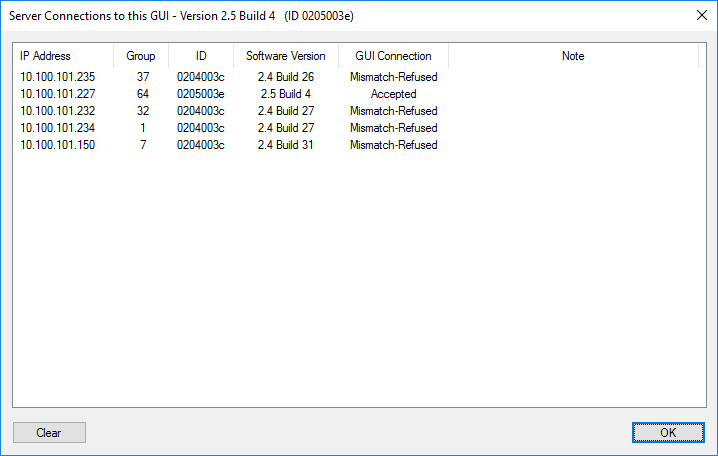This screenshot has width=718, height=456.
Task: Click the Clear button
Action: click(x=49, y=433)
